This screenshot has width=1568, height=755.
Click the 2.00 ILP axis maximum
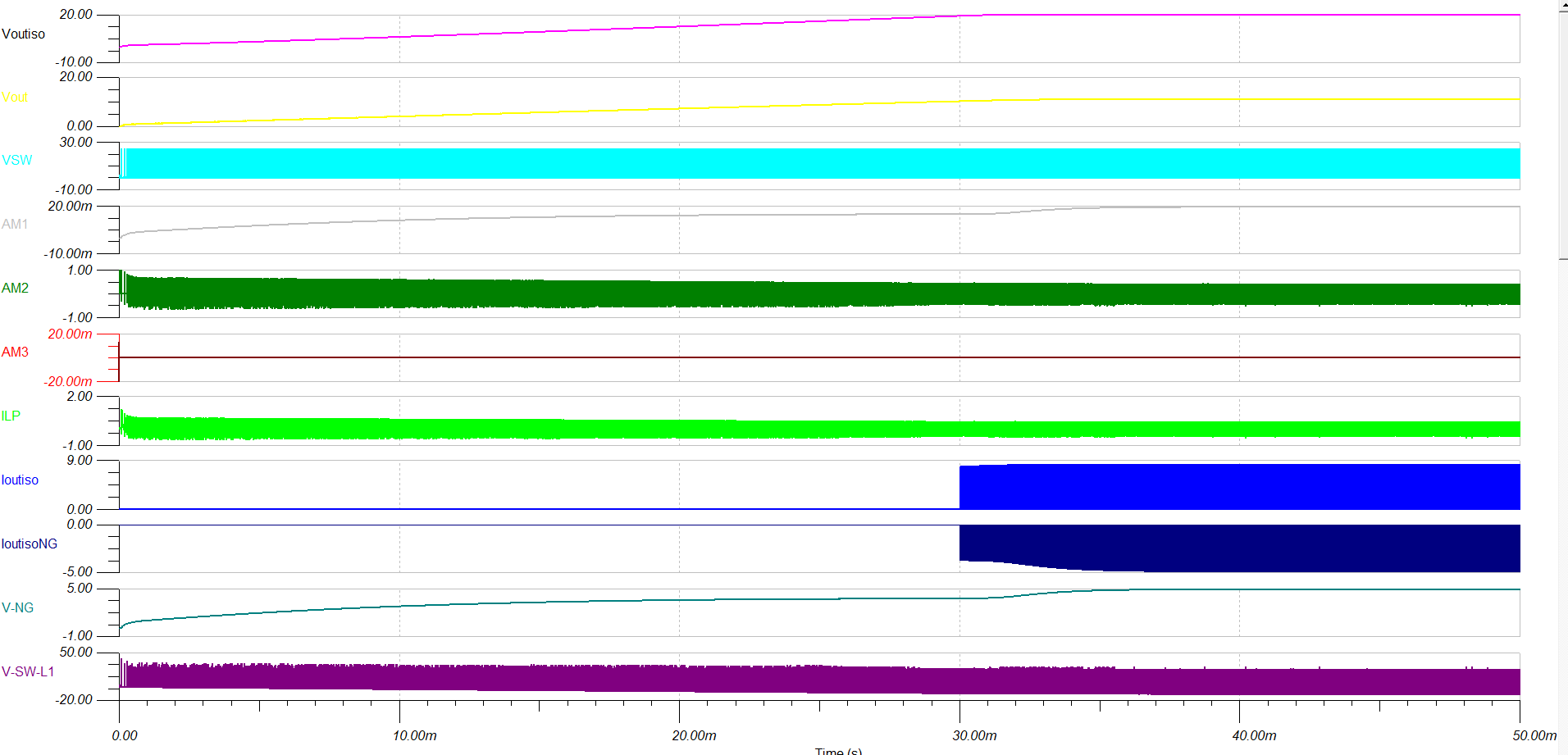pyautogui.click(x=80, y=397)
